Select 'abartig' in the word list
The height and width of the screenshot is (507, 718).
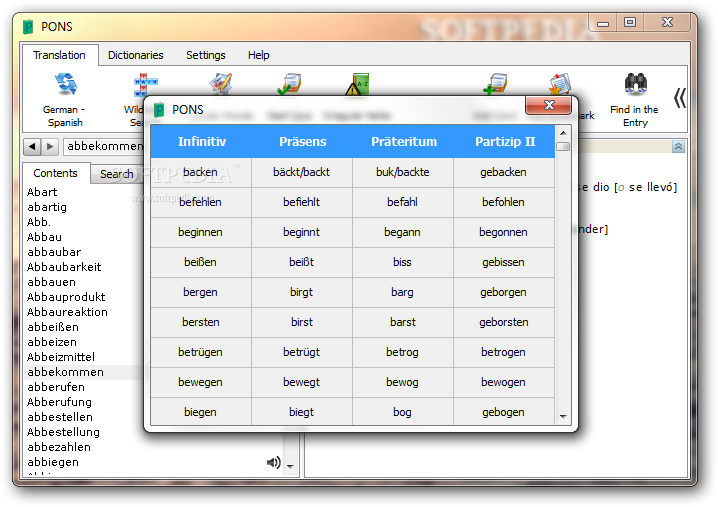tap(47, 207)
